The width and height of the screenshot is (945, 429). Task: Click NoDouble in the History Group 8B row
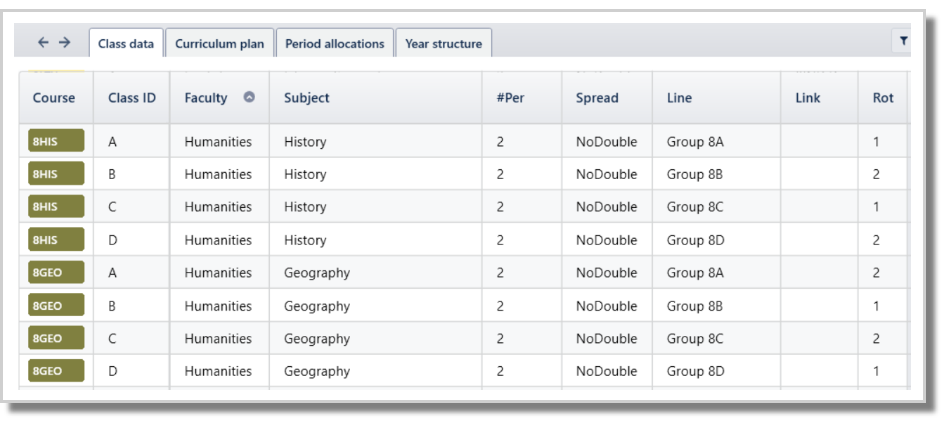(x=606, y=175)
